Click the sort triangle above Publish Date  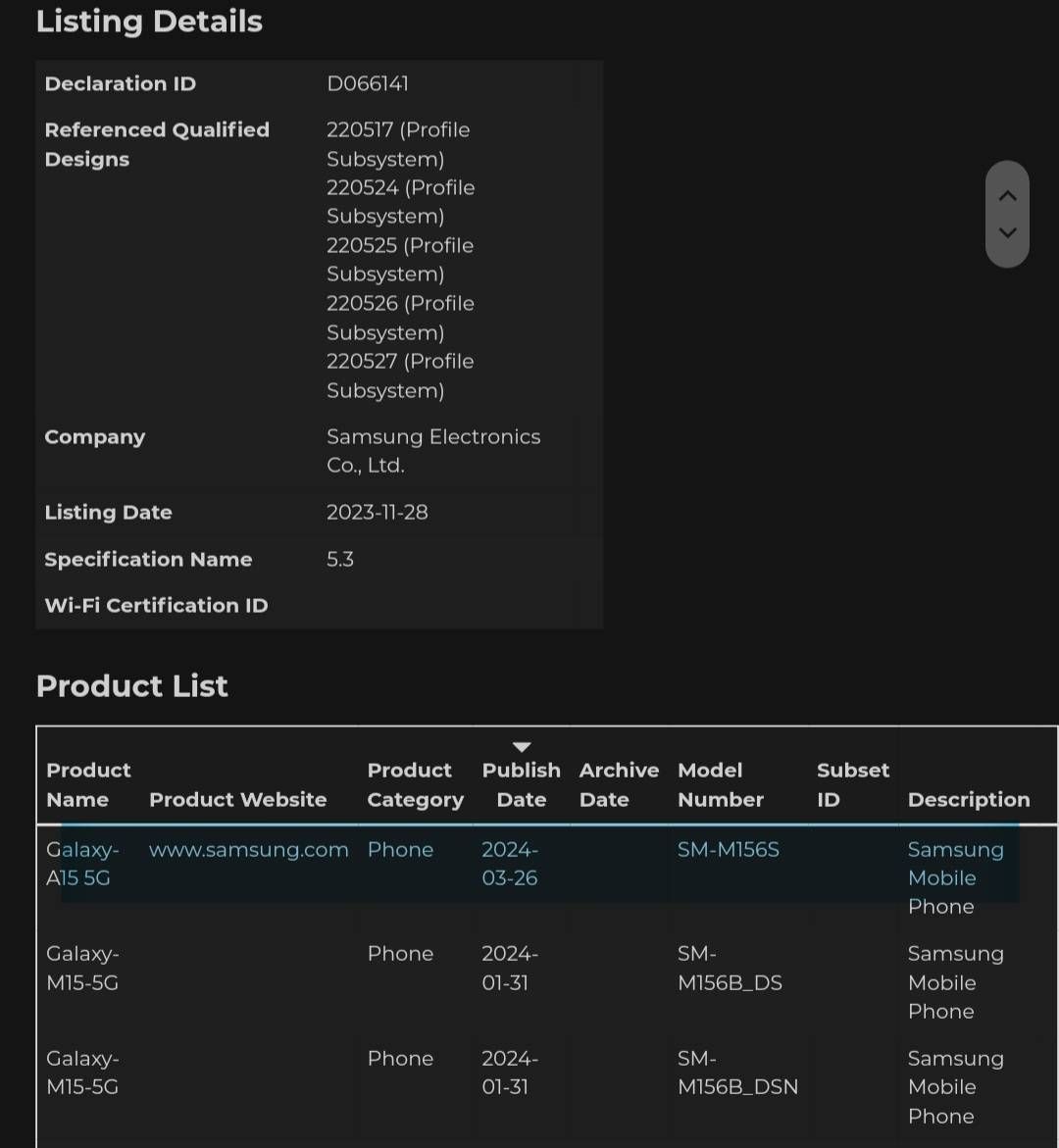[522, 746]
